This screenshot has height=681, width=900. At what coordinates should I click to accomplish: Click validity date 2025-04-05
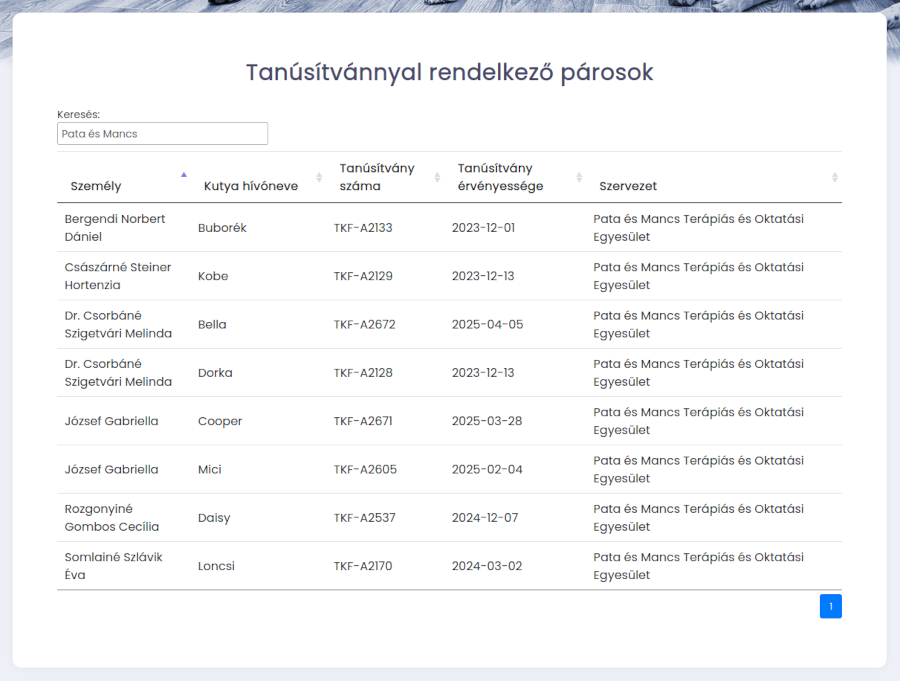coord(487,324)
